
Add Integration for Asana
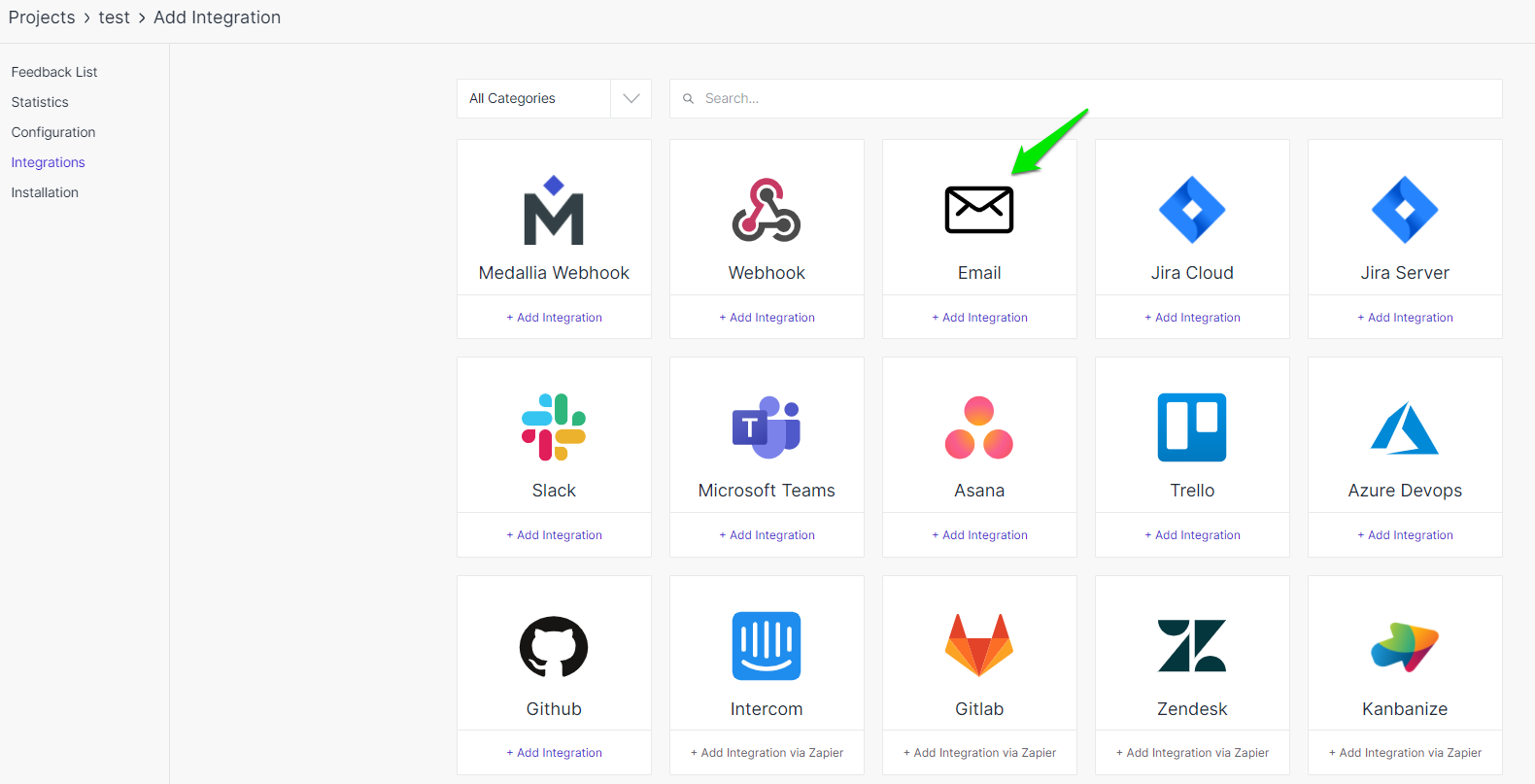[979, 535]
